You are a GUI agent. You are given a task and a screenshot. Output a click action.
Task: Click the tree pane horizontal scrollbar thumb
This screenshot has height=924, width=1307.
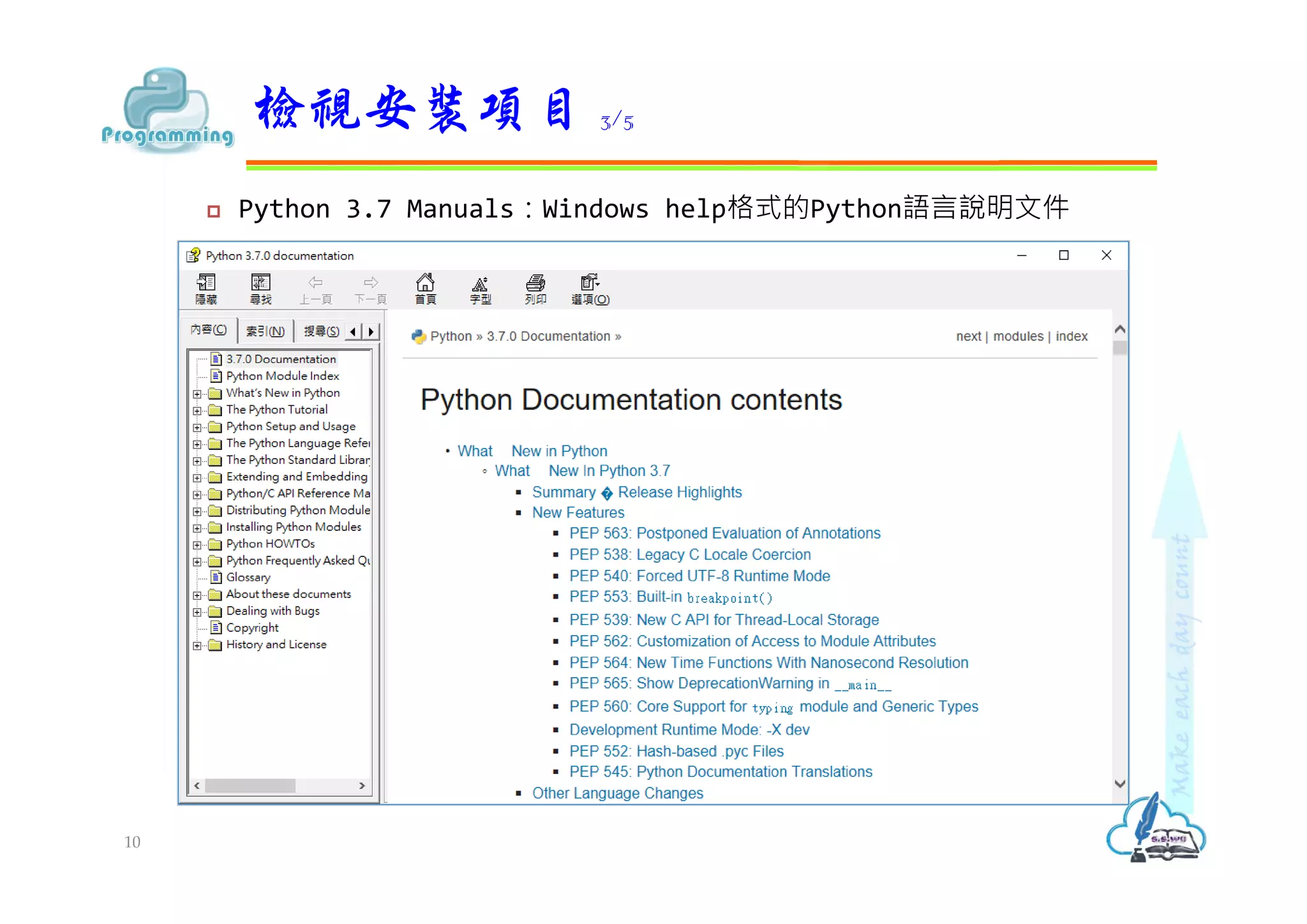(250, 786)
